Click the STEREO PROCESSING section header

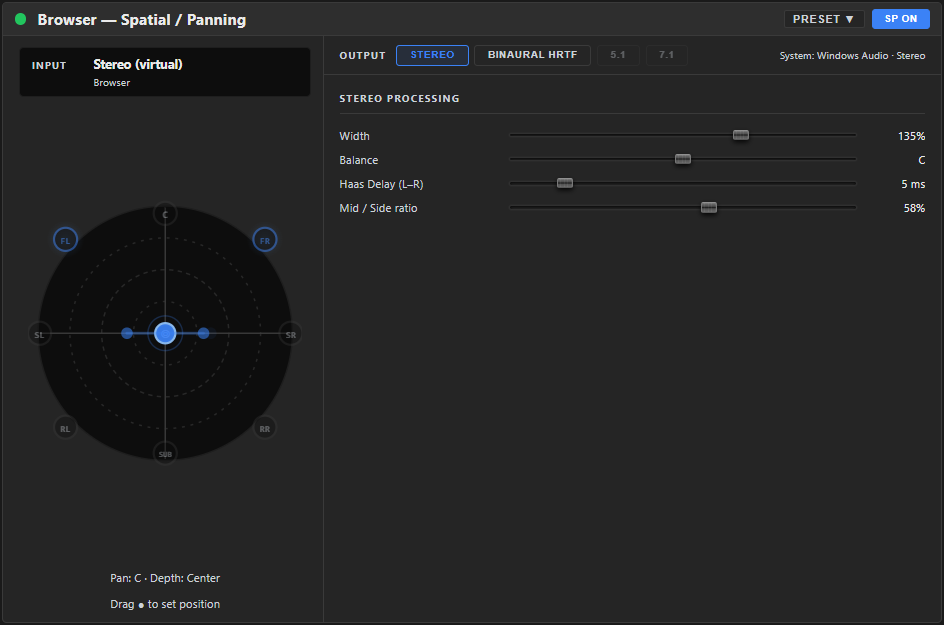click(399, 99)
